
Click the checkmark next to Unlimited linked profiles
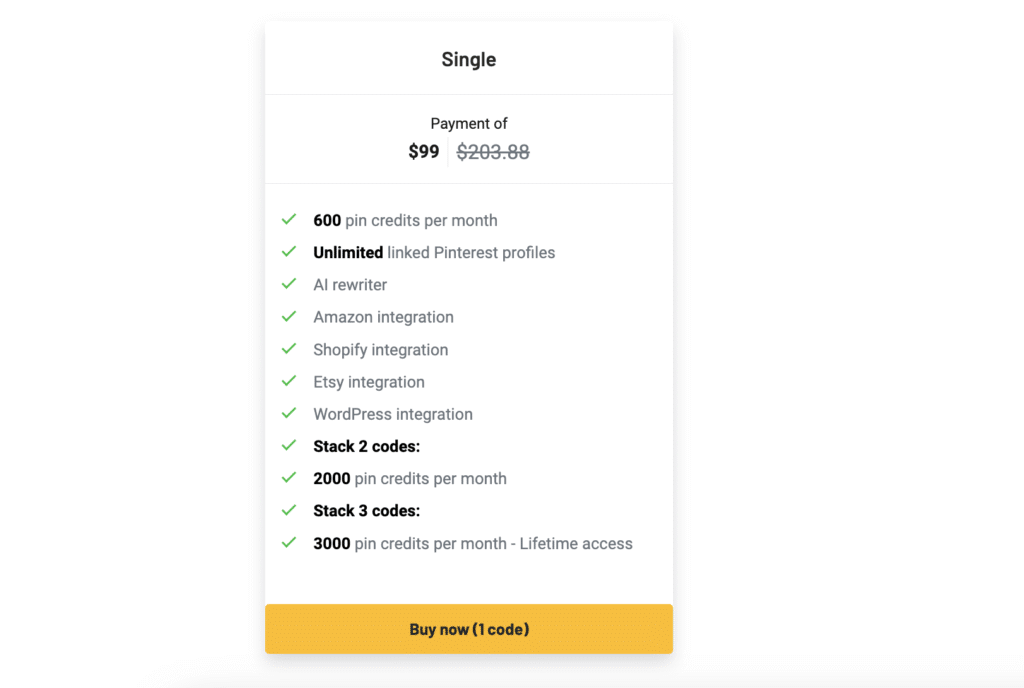[289, 251]
